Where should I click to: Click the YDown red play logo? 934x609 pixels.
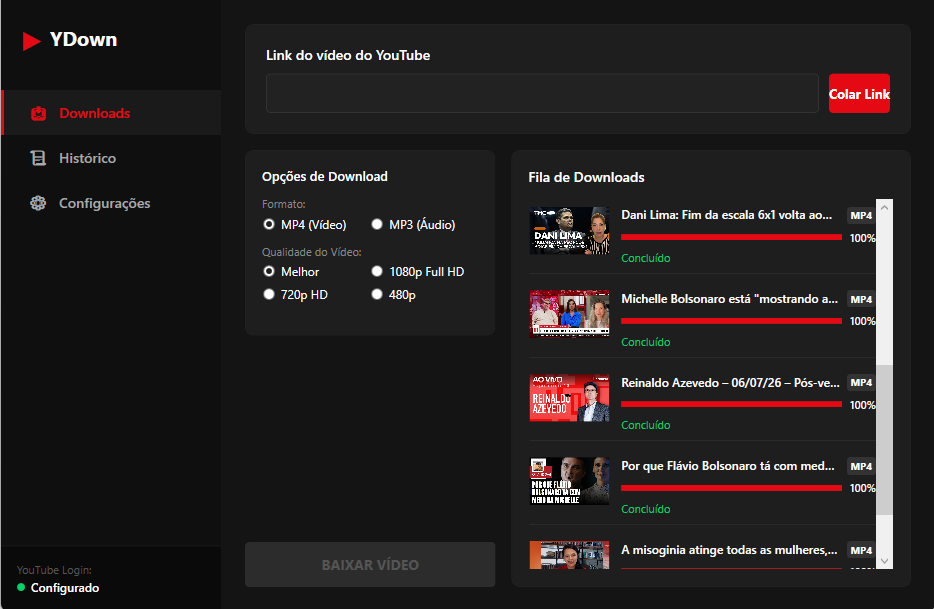coord(31,41)
